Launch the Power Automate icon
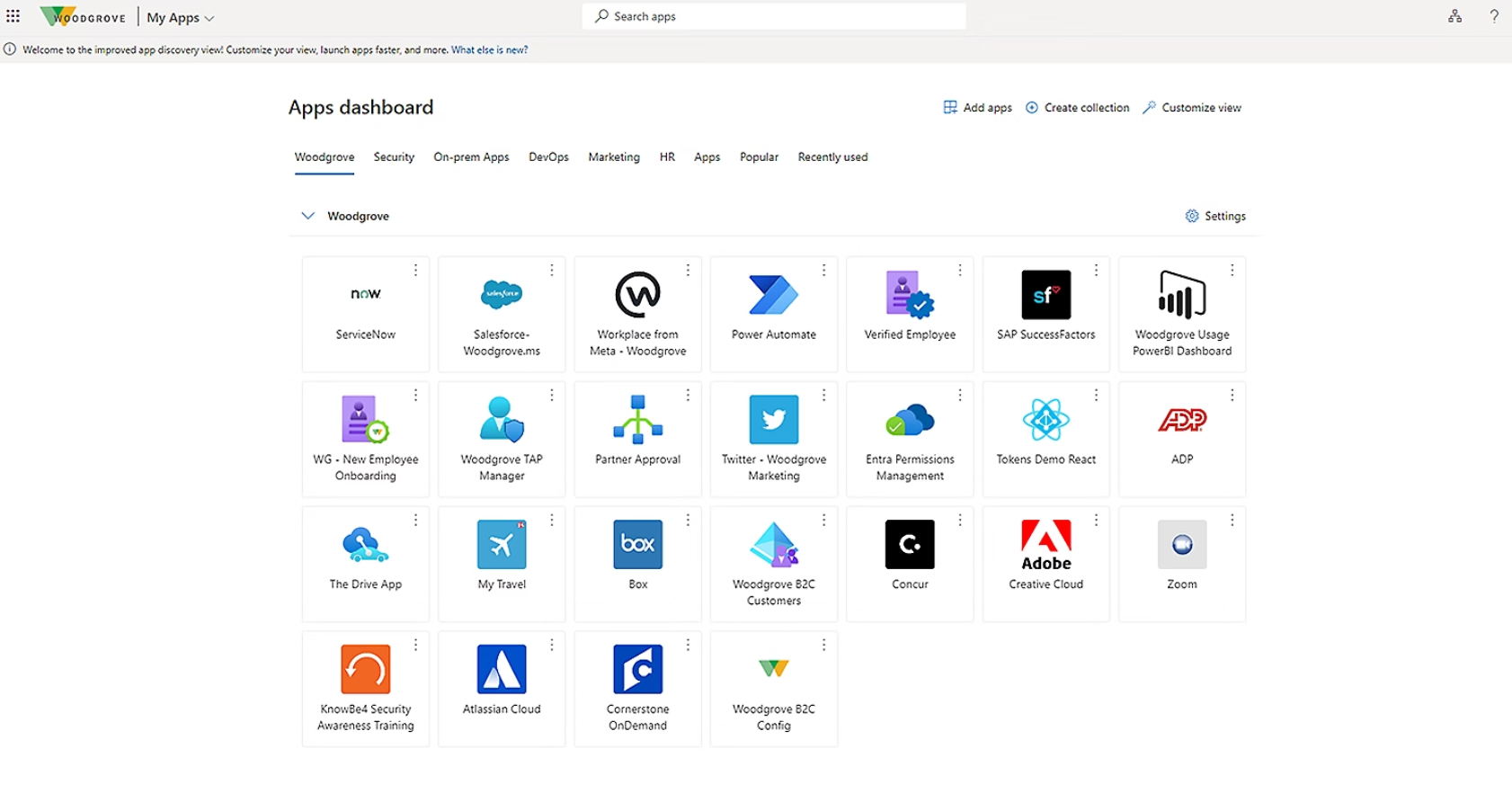 [773, 294]
